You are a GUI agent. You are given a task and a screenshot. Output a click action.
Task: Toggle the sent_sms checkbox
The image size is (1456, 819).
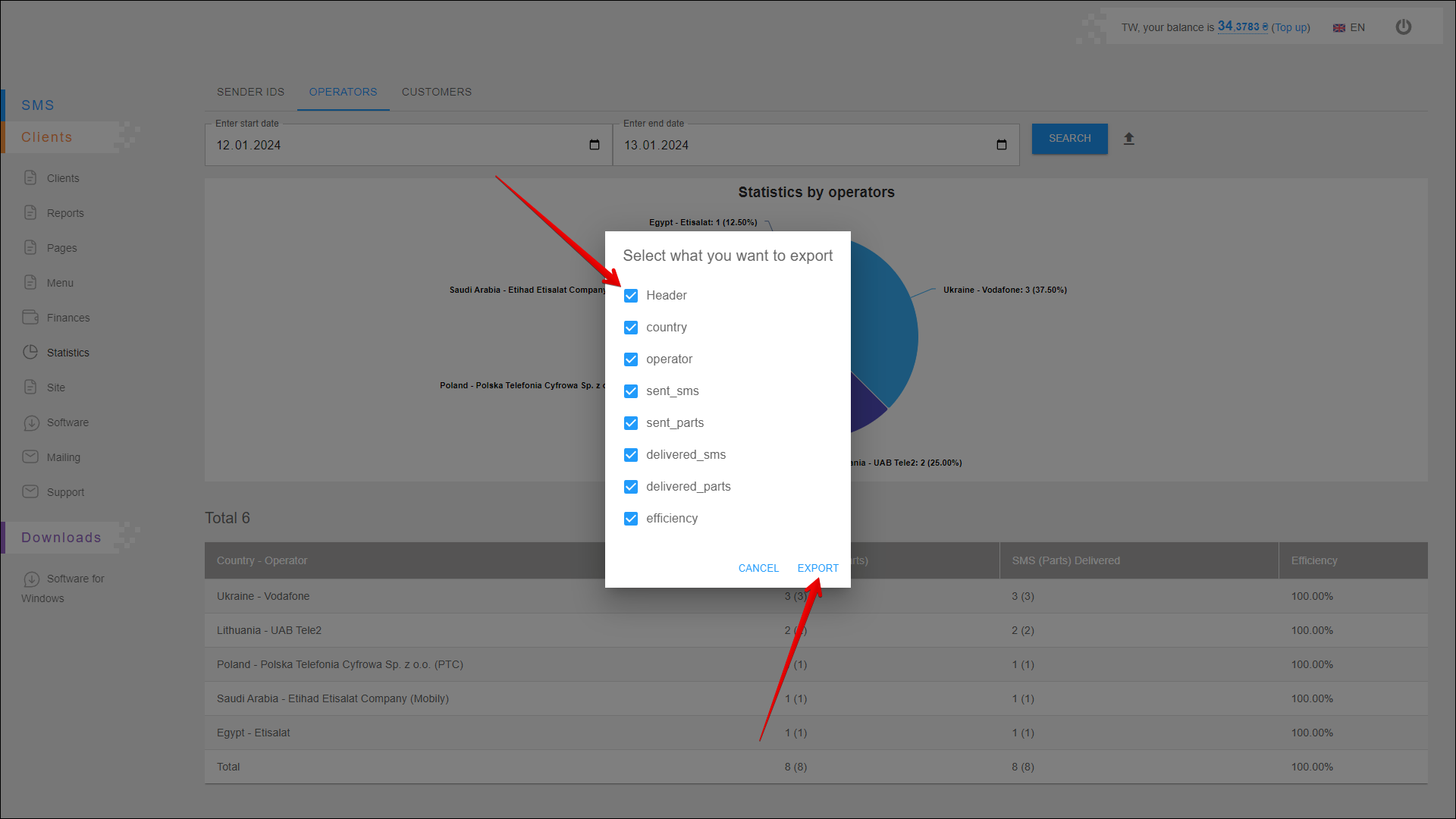tap(631, 391)
